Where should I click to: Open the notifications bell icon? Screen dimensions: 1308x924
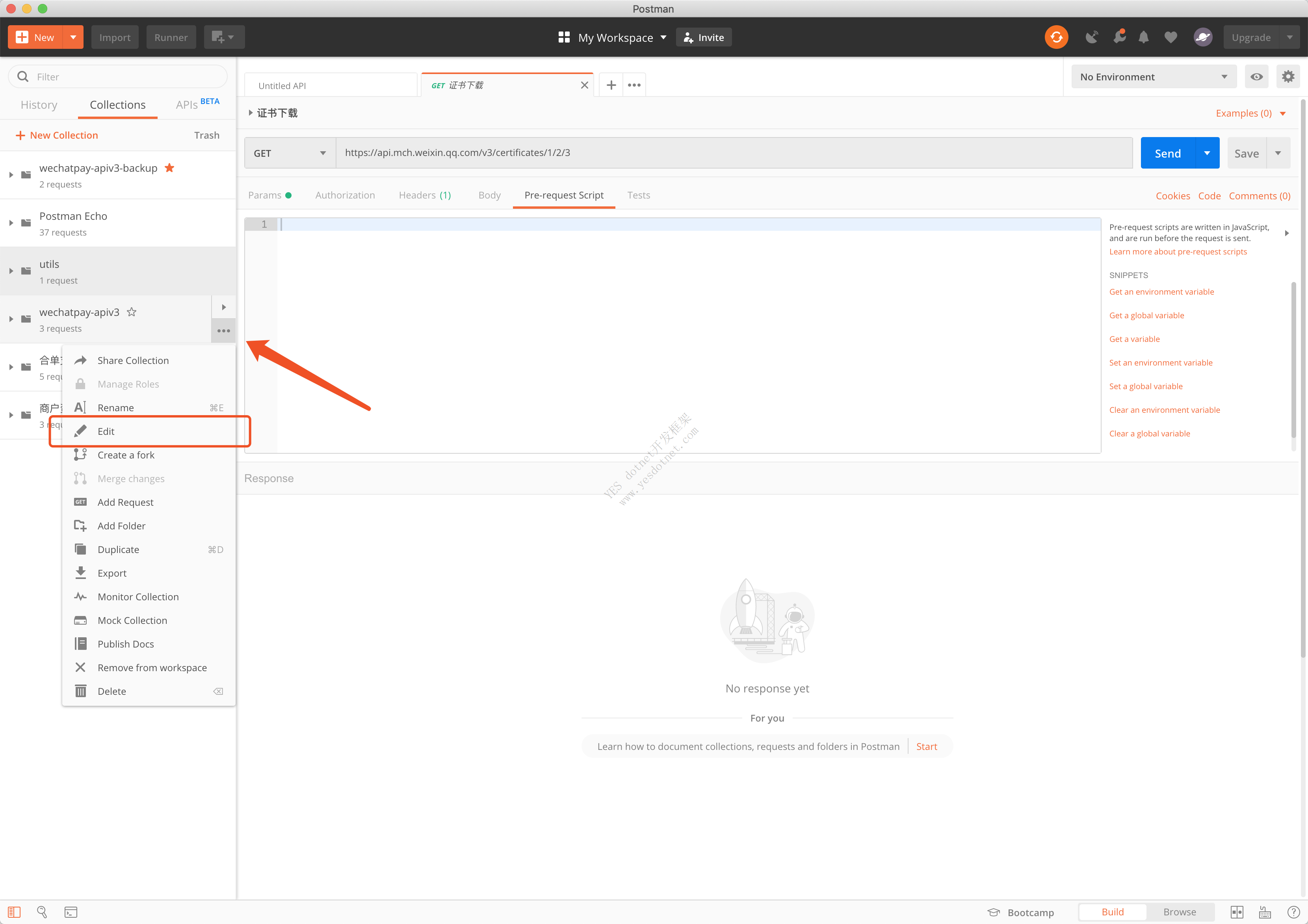(1143, 37)
